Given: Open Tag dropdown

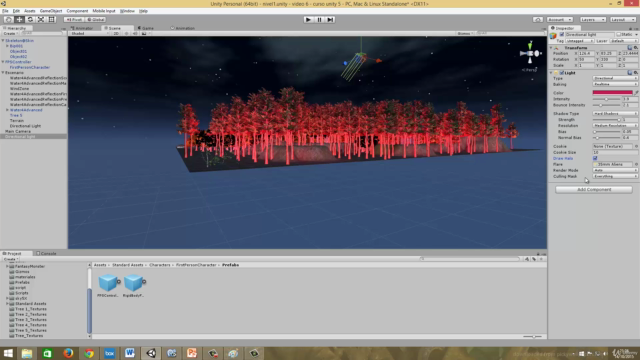Looking at the screenshot, I should tap(580, 41).
